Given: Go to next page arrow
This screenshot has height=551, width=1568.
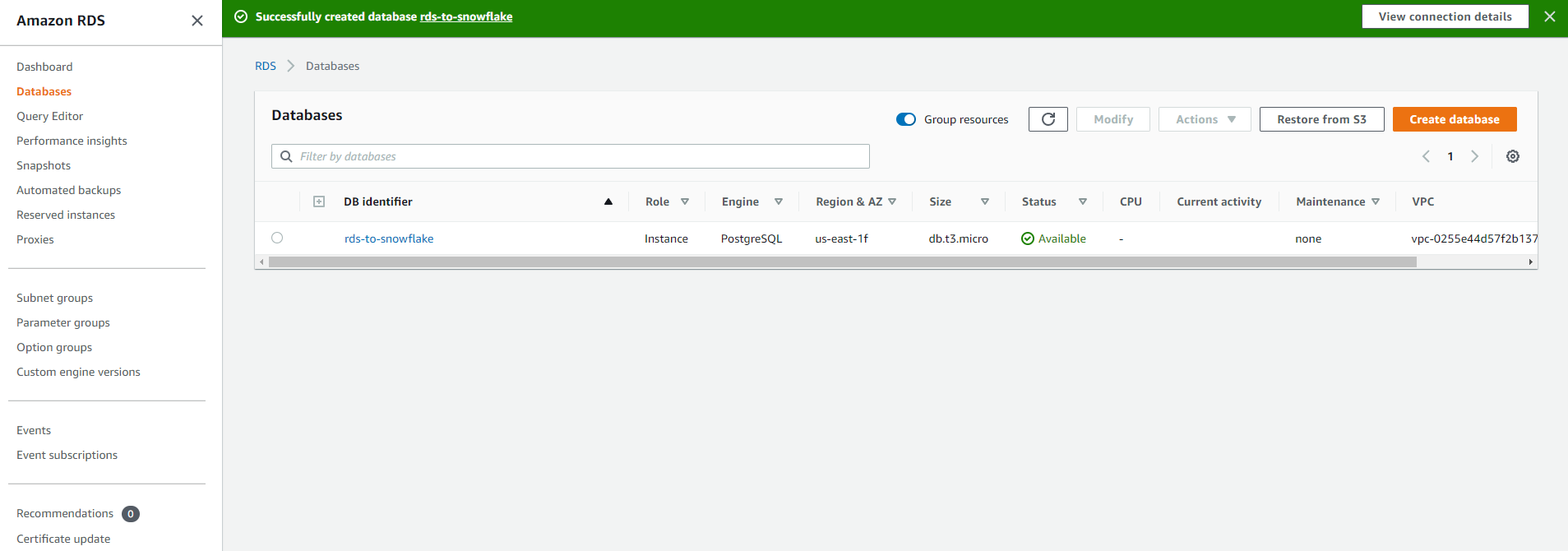Looking at the screenshot, I should click(x=1475, y=156).
